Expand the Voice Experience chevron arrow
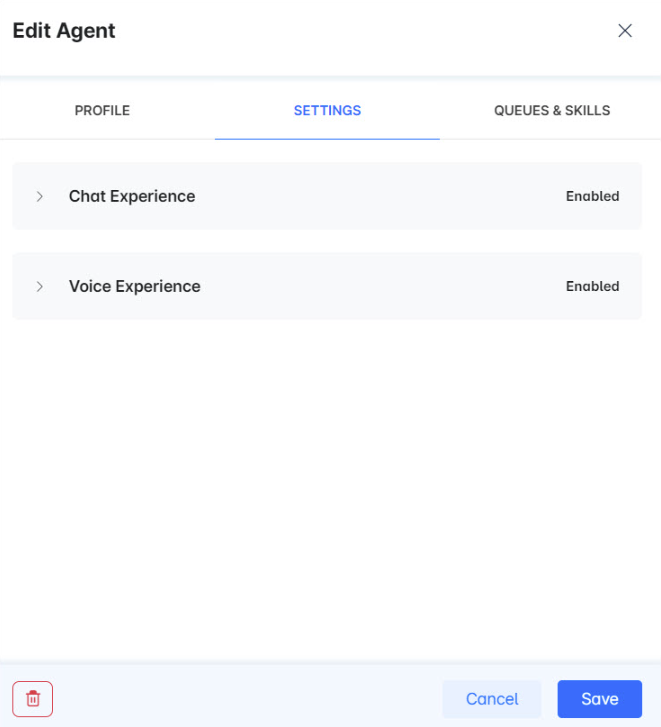Image resolution: width=661 pixels, height=727 pixels. click(40, 286)
